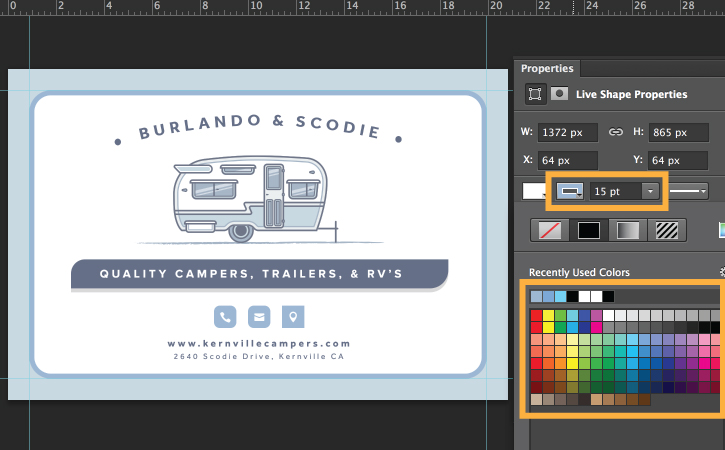Click the map pin icon on the card
This screenshot has width=725, height=450.
[x=293, y=317]
